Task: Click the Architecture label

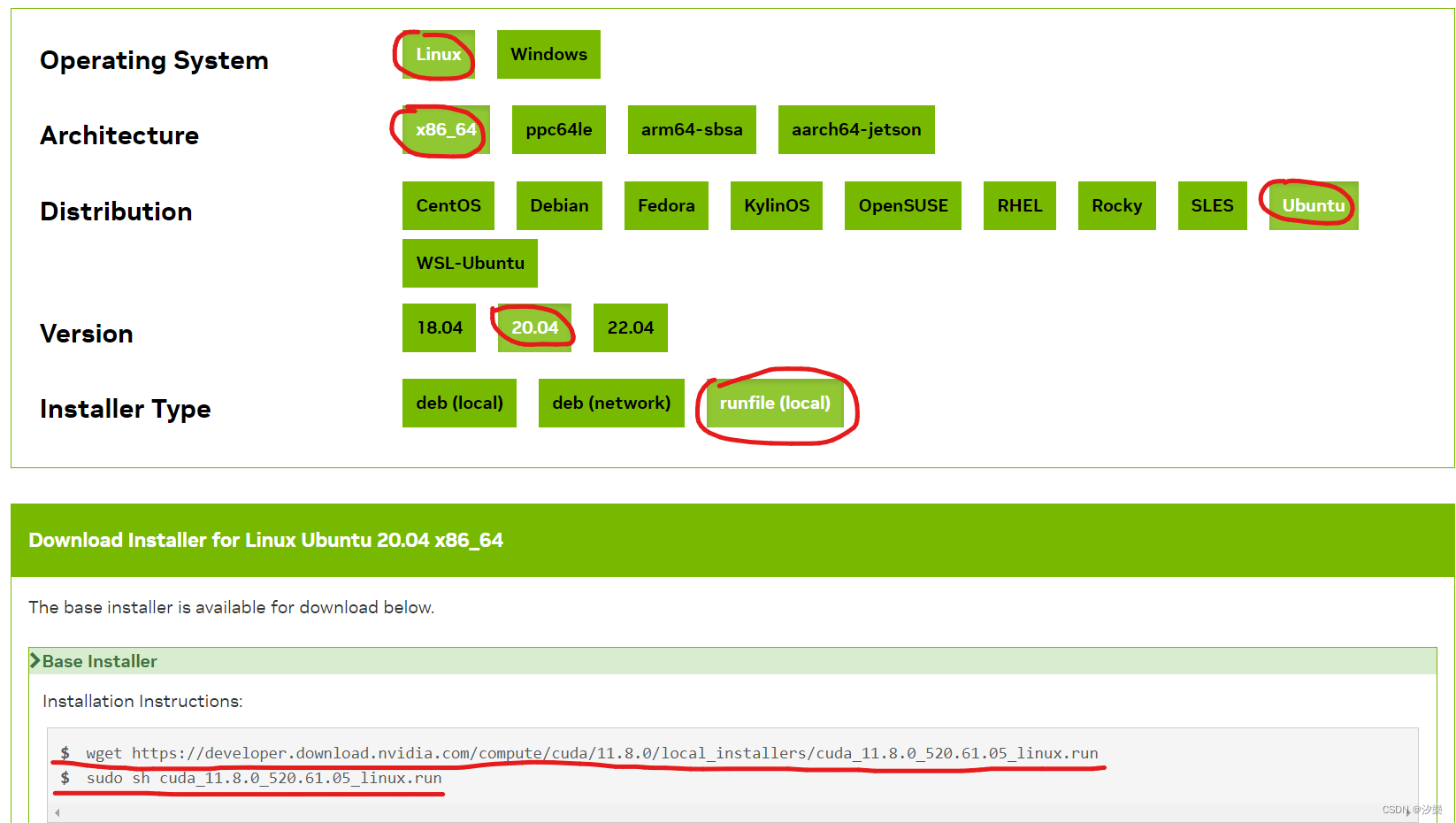Action: tap(119, 135)
